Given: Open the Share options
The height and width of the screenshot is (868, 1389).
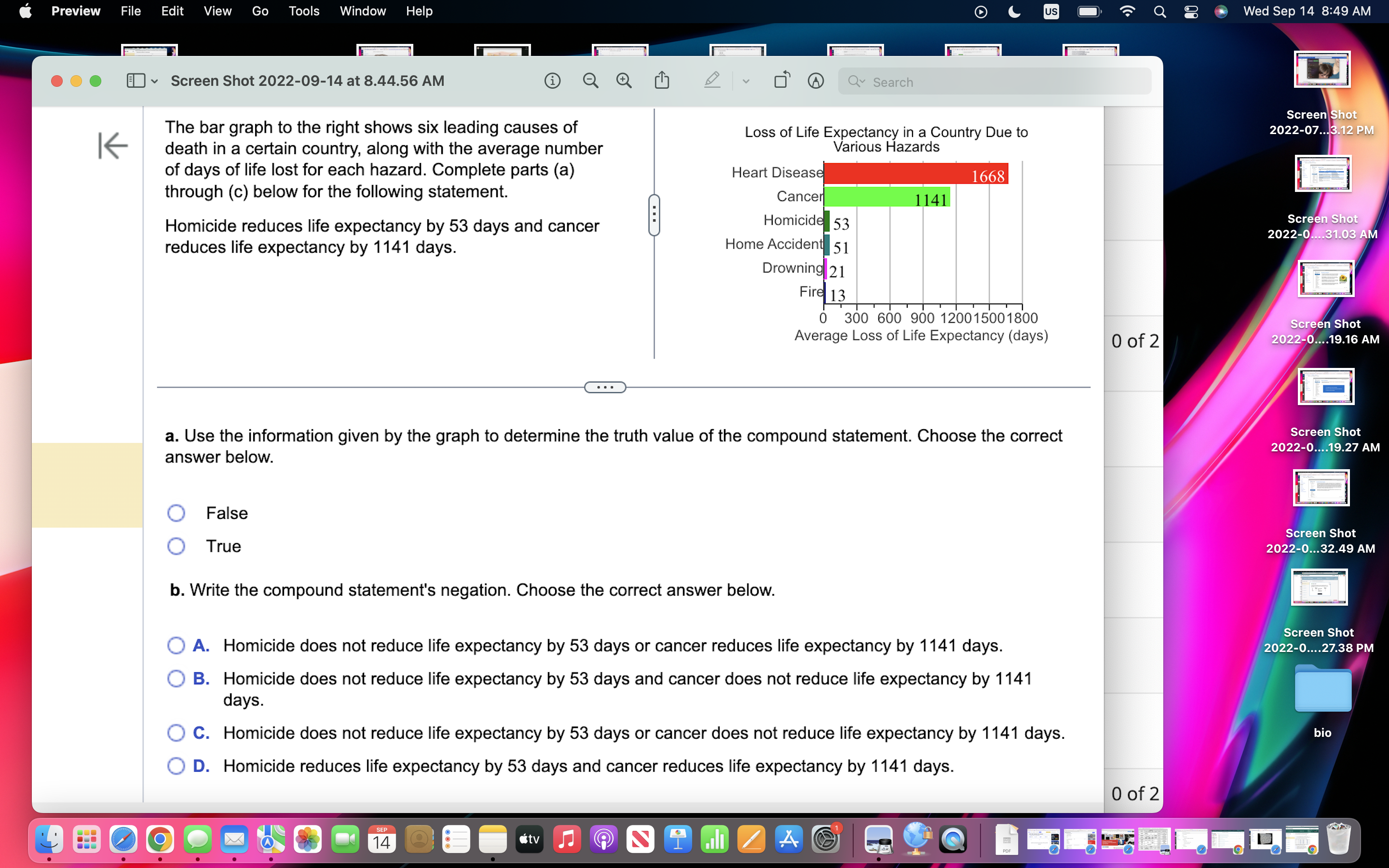Looking at the screenshot, I should pyautogui.click(x=662, y=81).
